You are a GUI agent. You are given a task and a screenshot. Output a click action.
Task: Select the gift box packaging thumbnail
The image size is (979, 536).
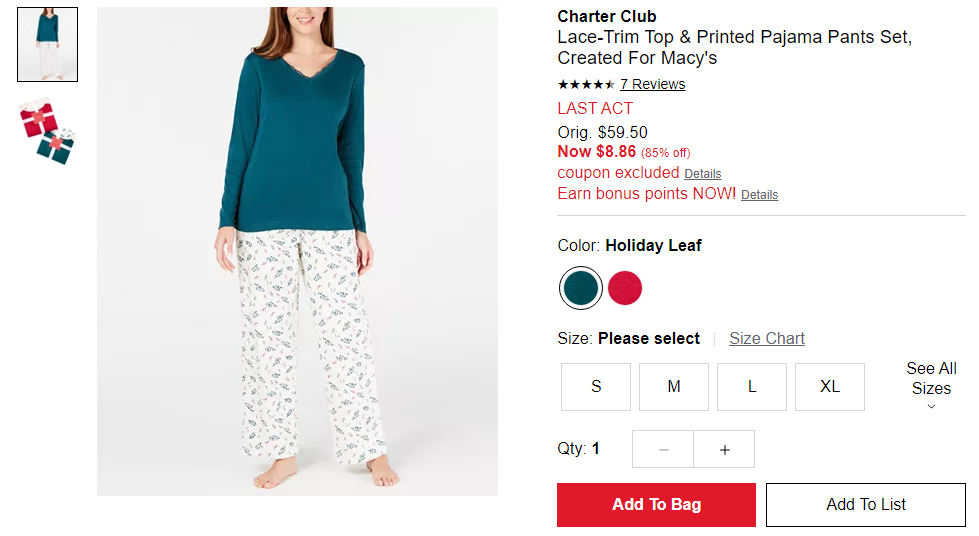click(47, 132)
